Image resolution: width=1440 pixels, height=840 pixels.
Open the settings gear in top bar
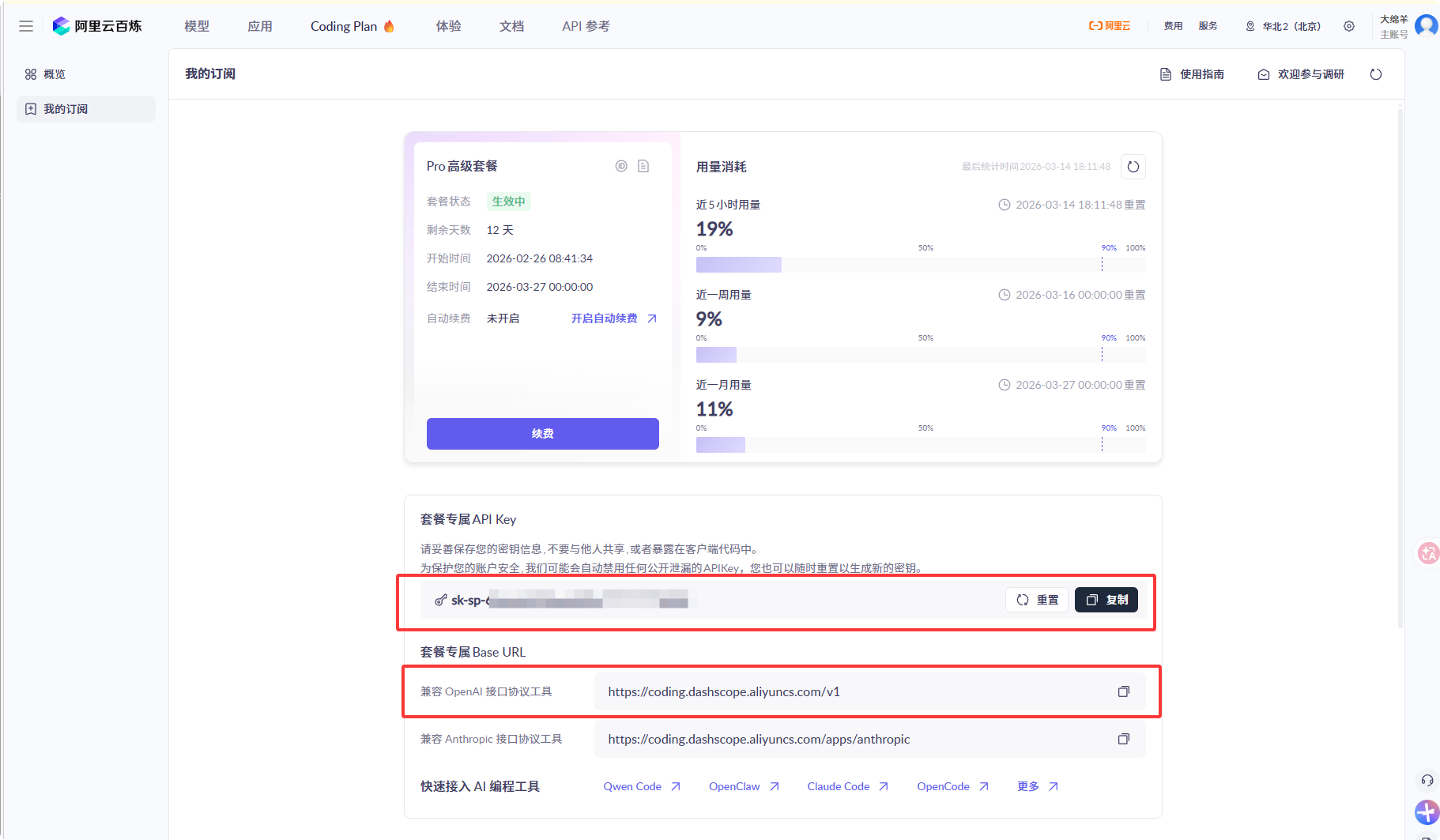(x=1348, y=26)
